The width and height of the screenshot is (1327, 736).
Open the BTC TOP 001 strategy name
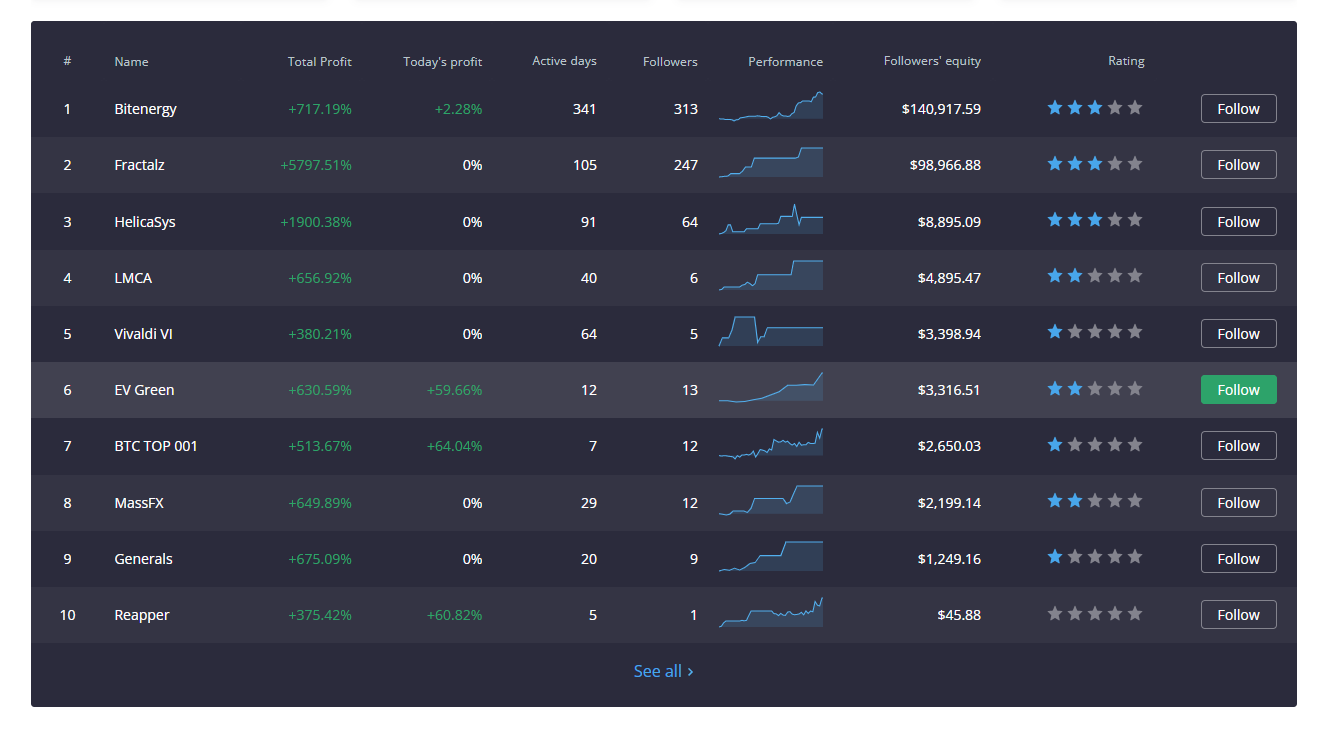156,446
